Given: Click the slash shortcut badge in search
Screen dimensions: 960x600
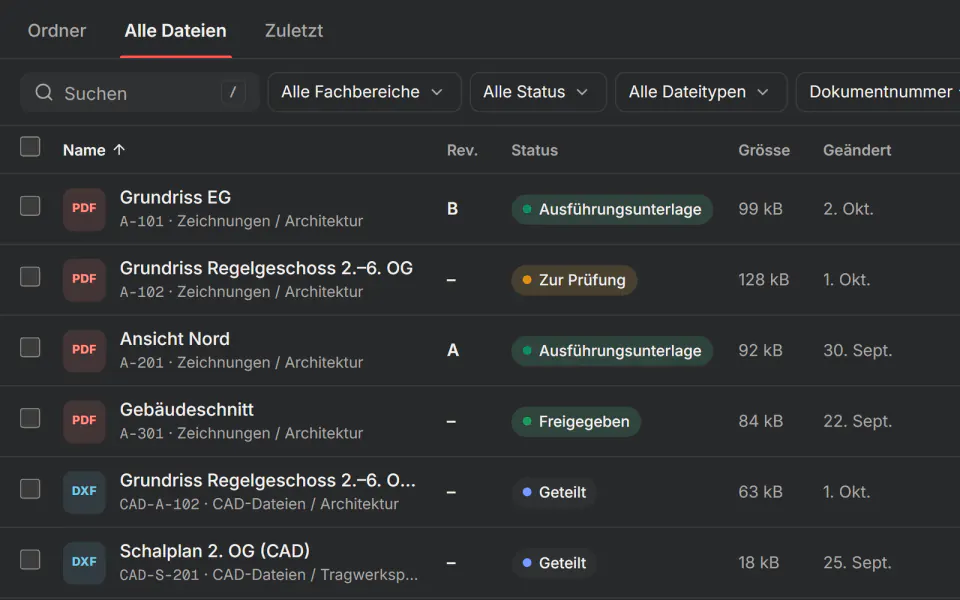Looking at the screenshot, I should pos(233,92).
